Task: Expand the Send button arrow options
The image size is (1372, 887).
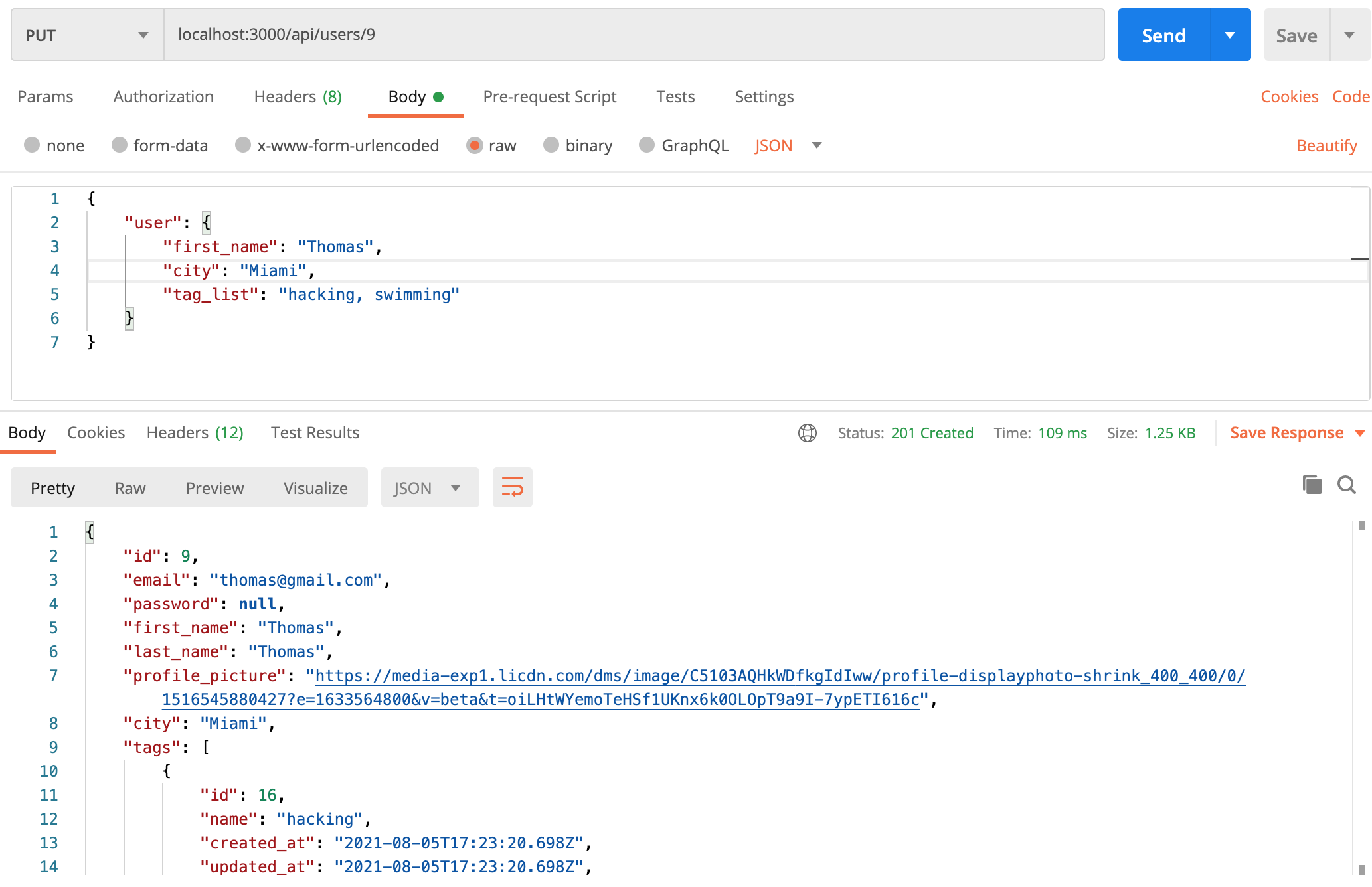Action: 1230,35
